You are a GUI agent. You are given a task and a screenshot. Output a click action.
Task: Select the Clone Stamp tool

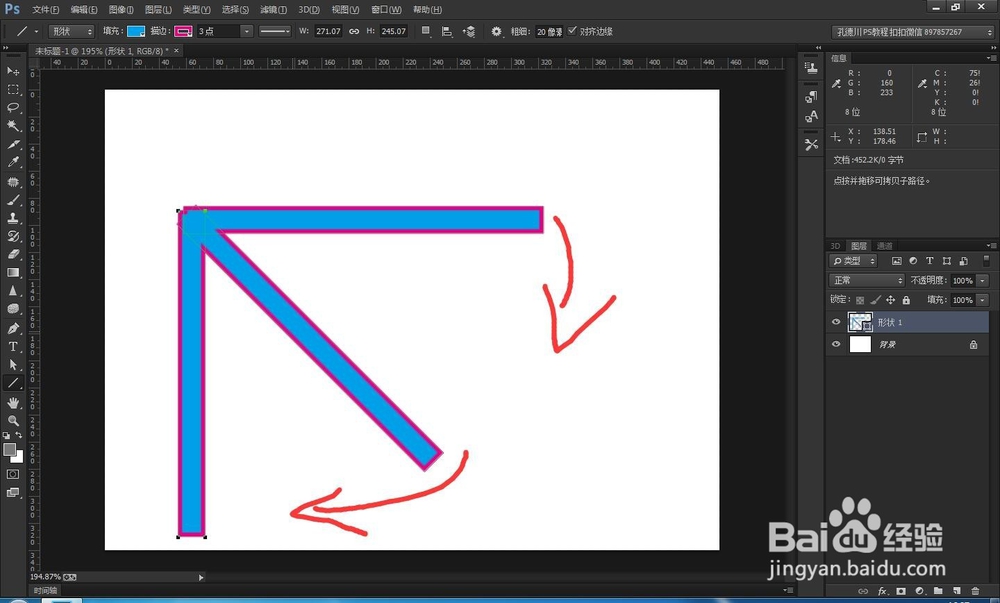point(13,218)
